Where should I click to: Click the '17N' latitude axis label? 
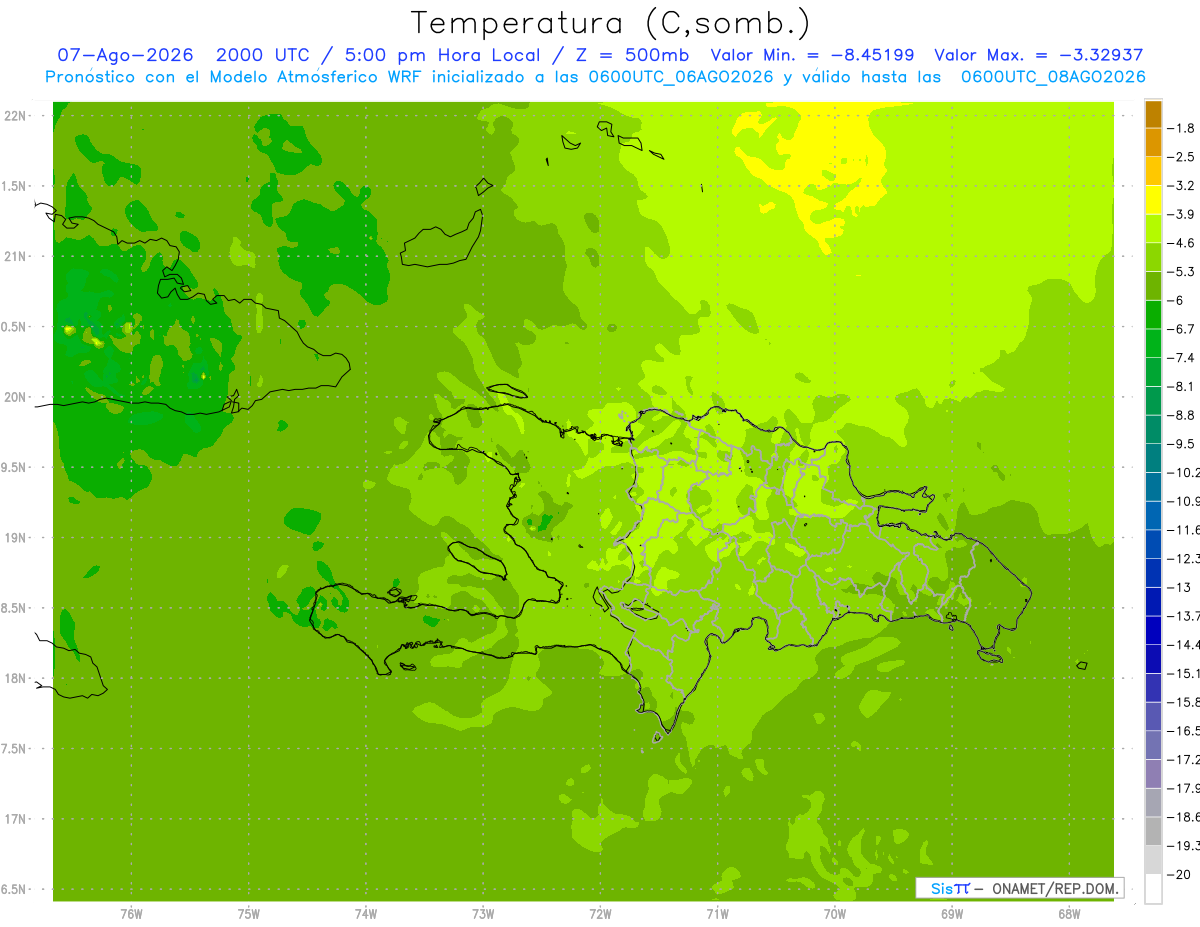tap(17, 819)
